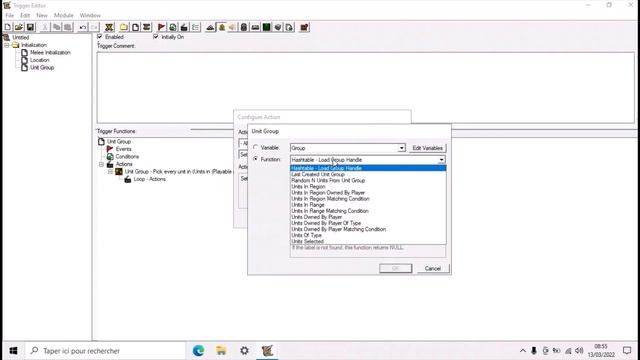Open the Import Manager icon

[x=289, y=27]
